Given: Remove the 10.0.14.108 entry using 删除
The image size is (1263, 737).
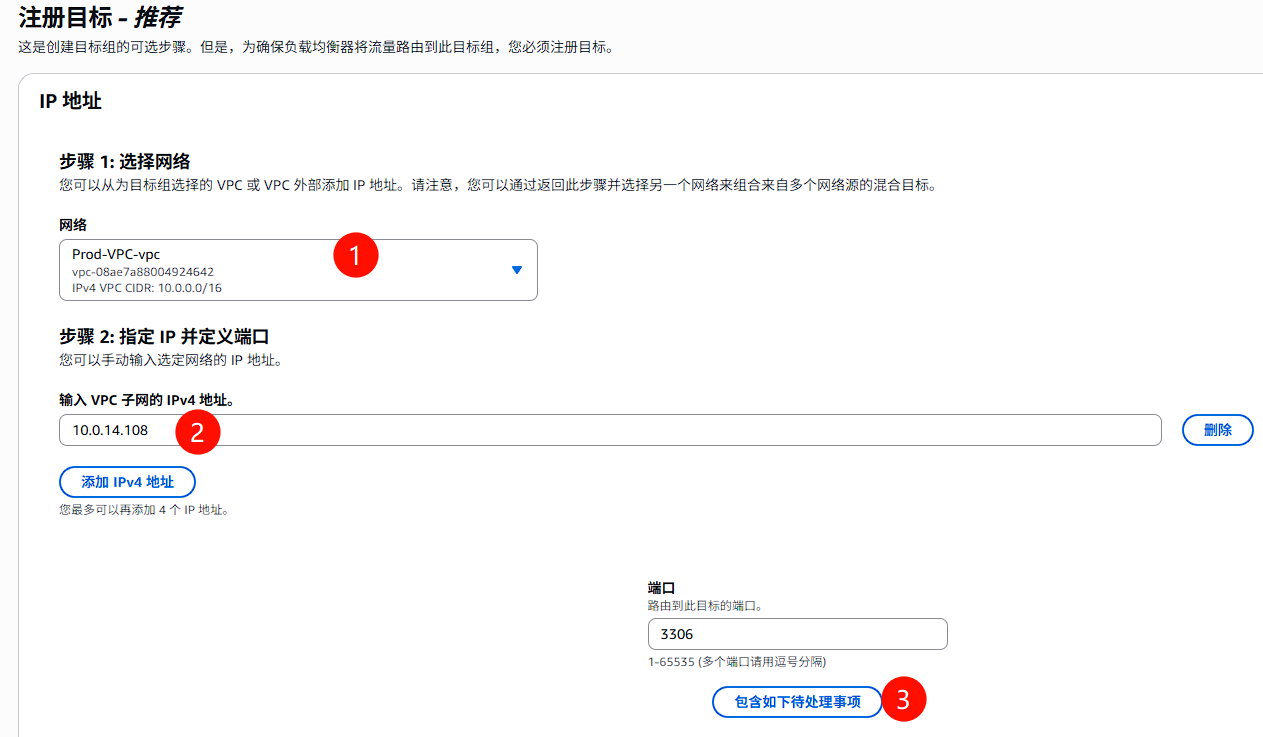Looking at the screenshot, I should (x=1217, y=429).
